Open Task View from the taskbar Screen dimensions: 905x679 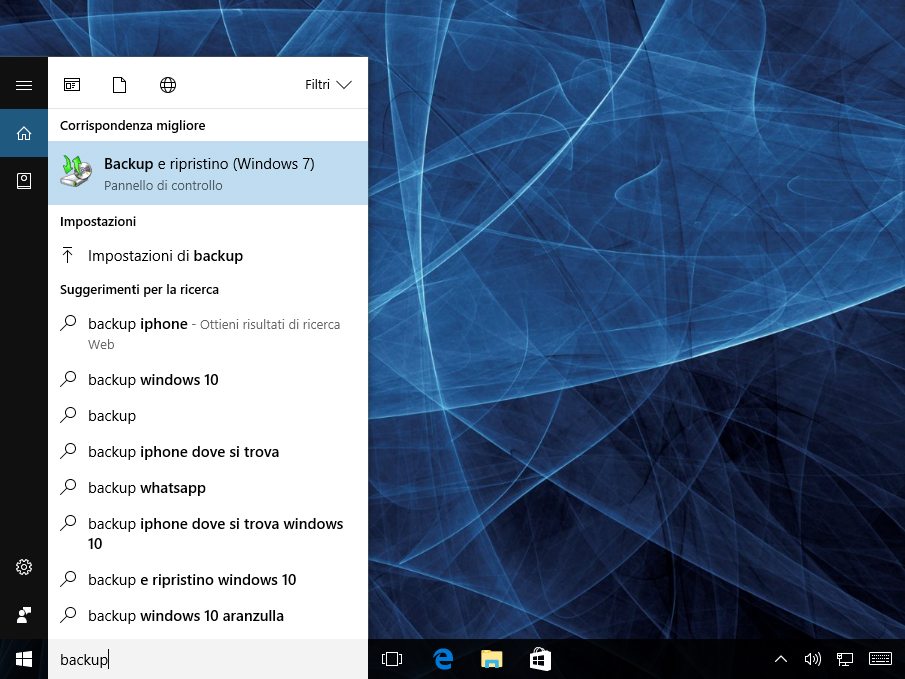[x=392, y=659]
